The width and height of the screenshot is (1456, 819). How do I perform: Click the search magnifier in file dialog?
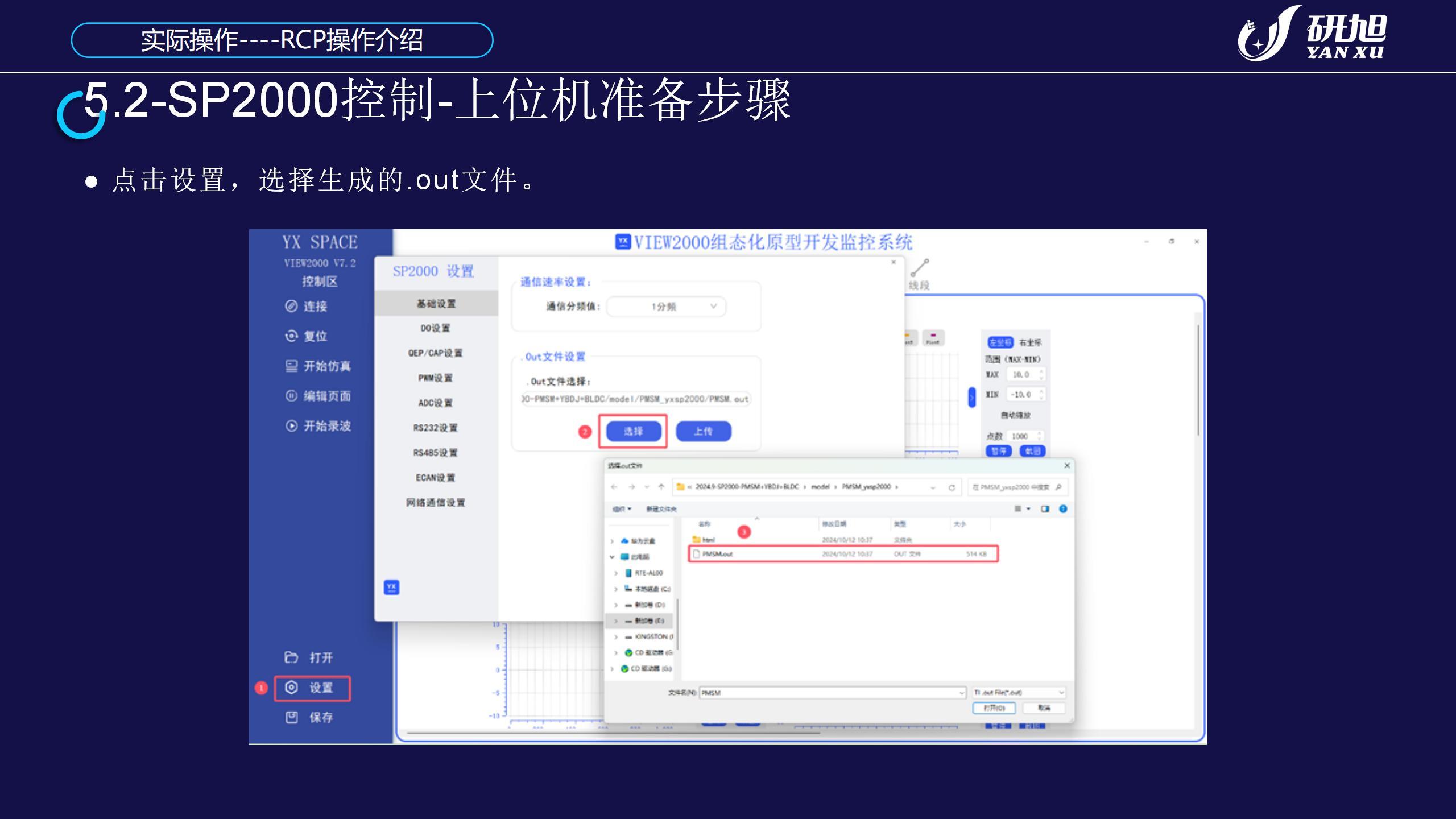[1058, 487]
